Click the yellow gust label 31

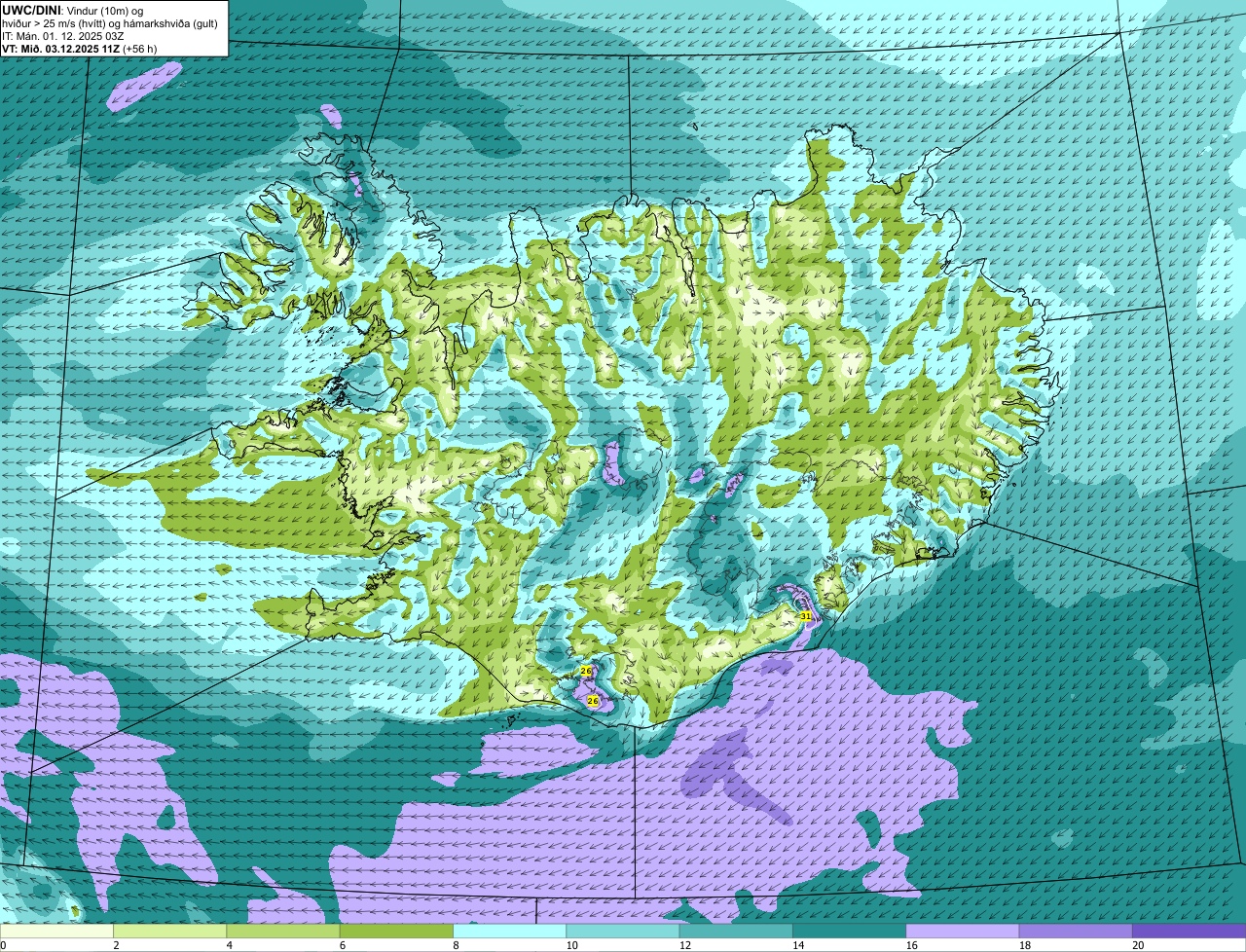(x=805, y=616)
